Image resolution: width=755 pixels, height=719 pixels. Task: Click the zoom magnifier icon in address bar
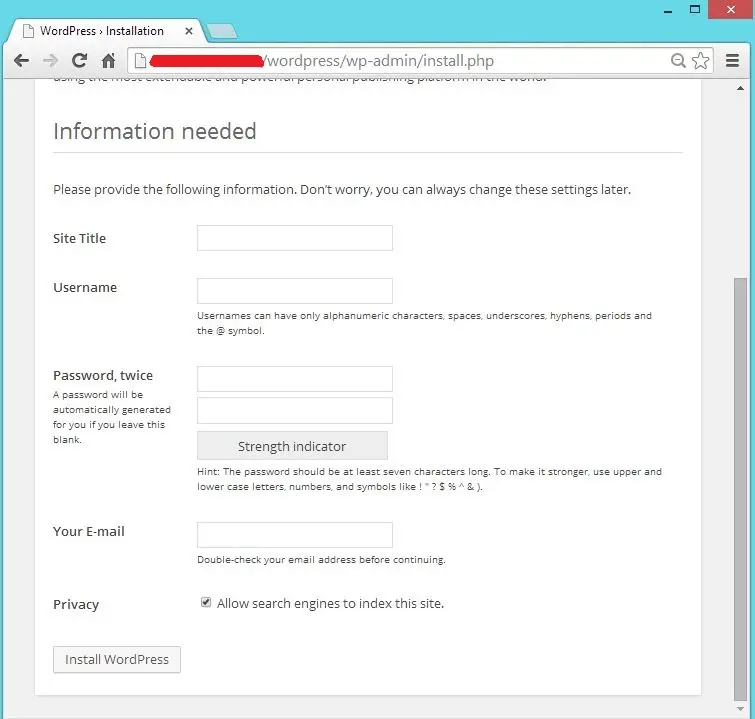point(678,61)
